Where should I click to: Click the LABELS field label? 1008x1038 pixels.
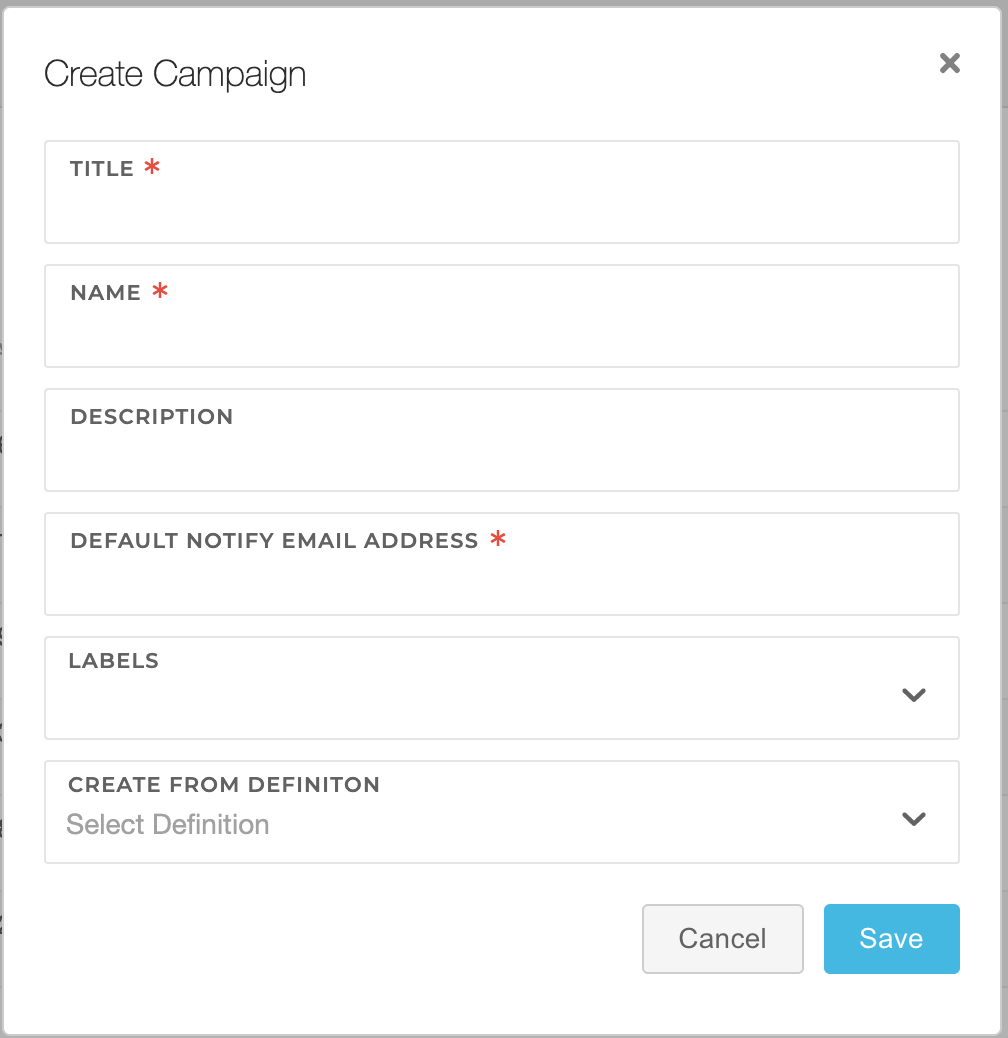114,661
